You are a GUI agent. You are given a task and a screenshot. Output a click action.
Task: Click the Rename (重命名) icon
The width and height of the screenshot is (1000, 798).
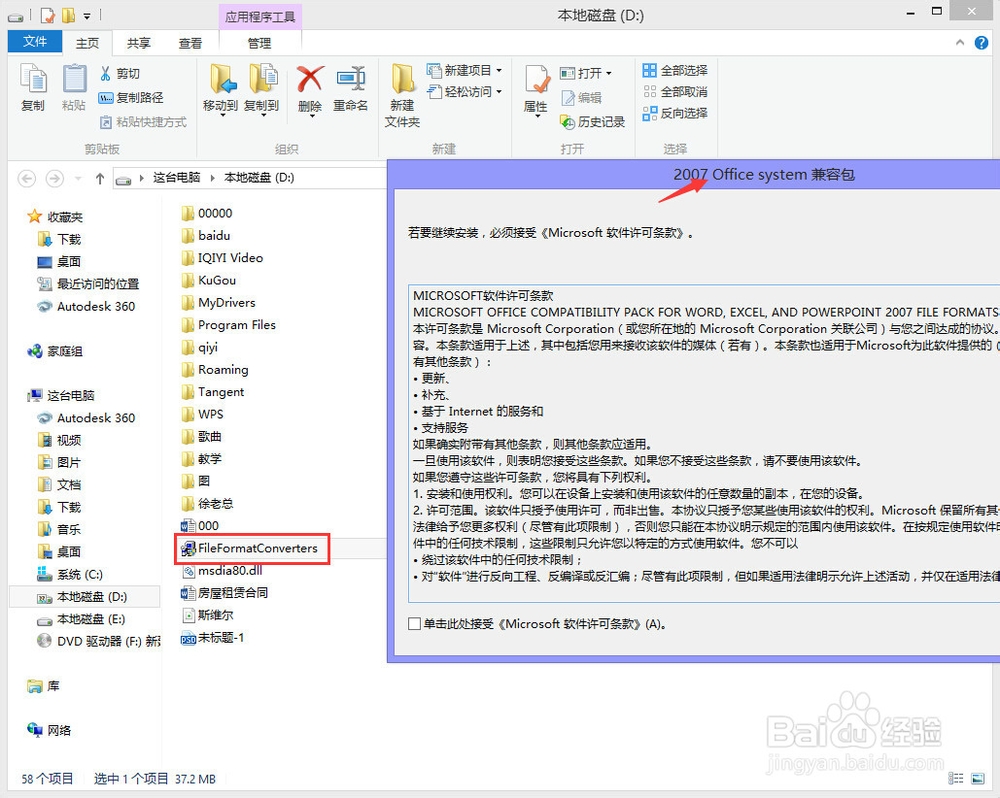pyautogui.click(x=351, y=80)
